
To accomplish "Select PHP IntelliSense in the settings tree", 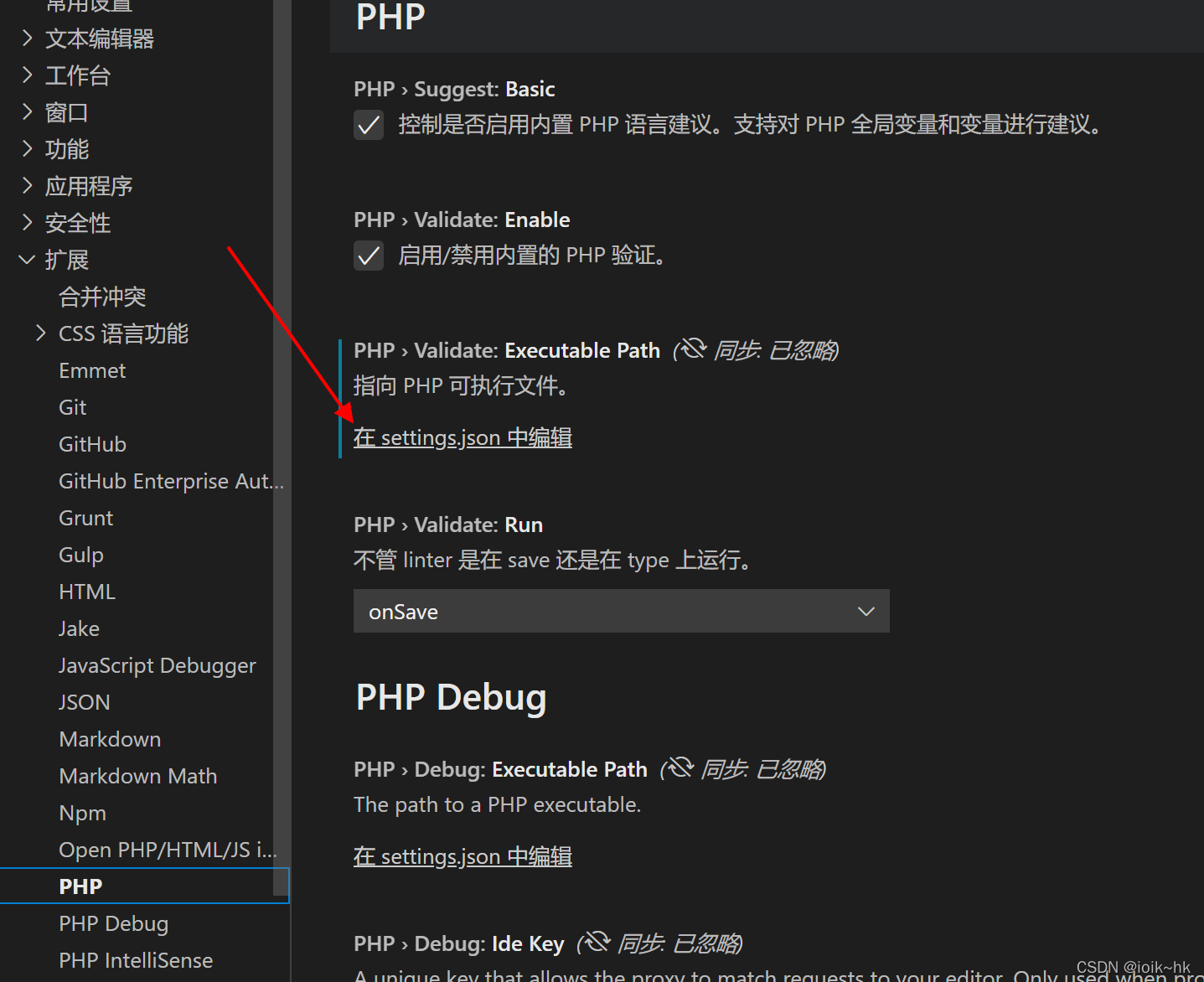I will (136, 960).
